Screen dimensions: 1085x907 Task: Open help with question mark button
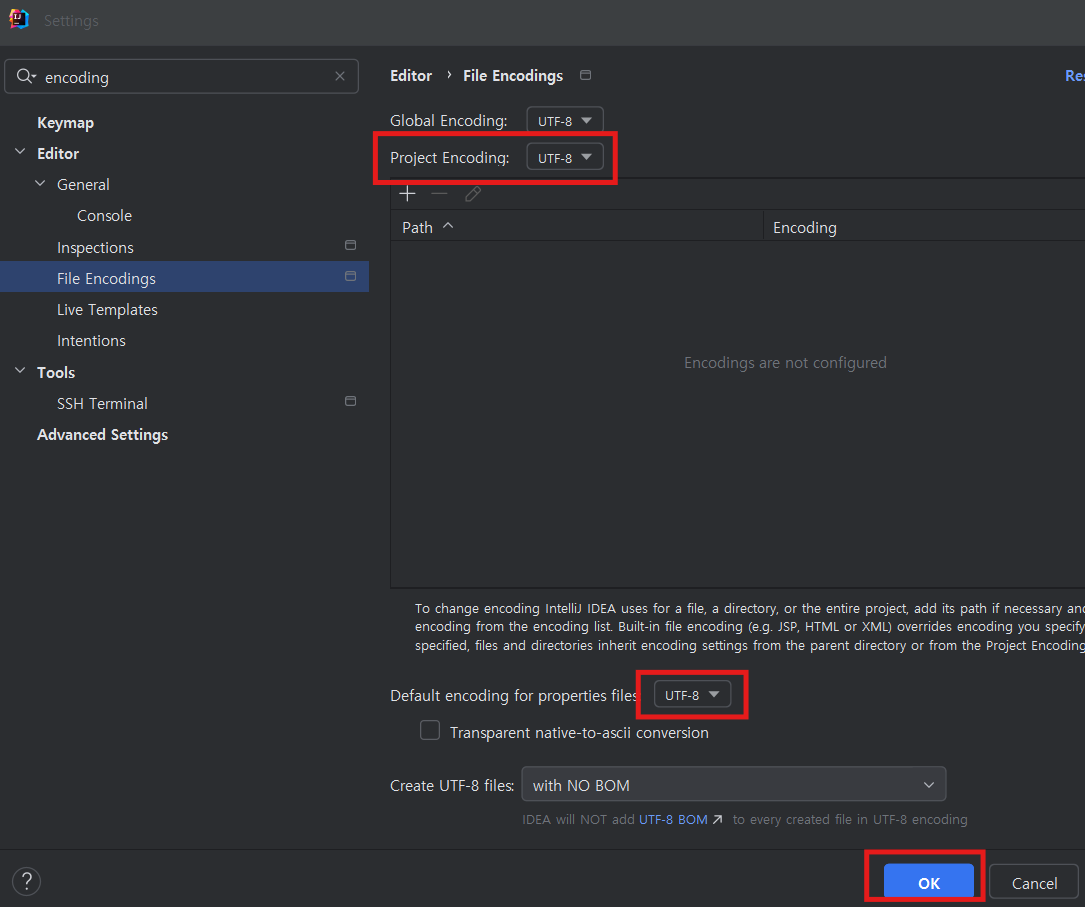tap(26, 881)
